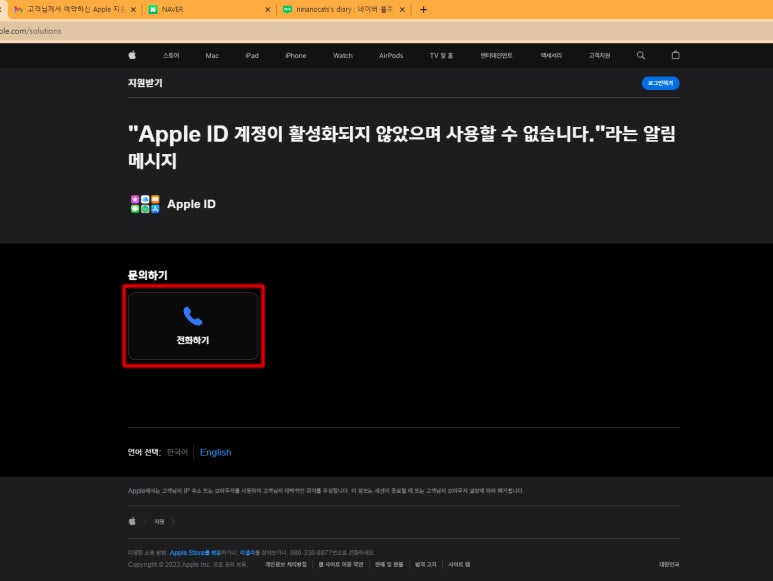Open the 엔터테인먼트 menu item
773x581 pixels.
click(496, 56)
